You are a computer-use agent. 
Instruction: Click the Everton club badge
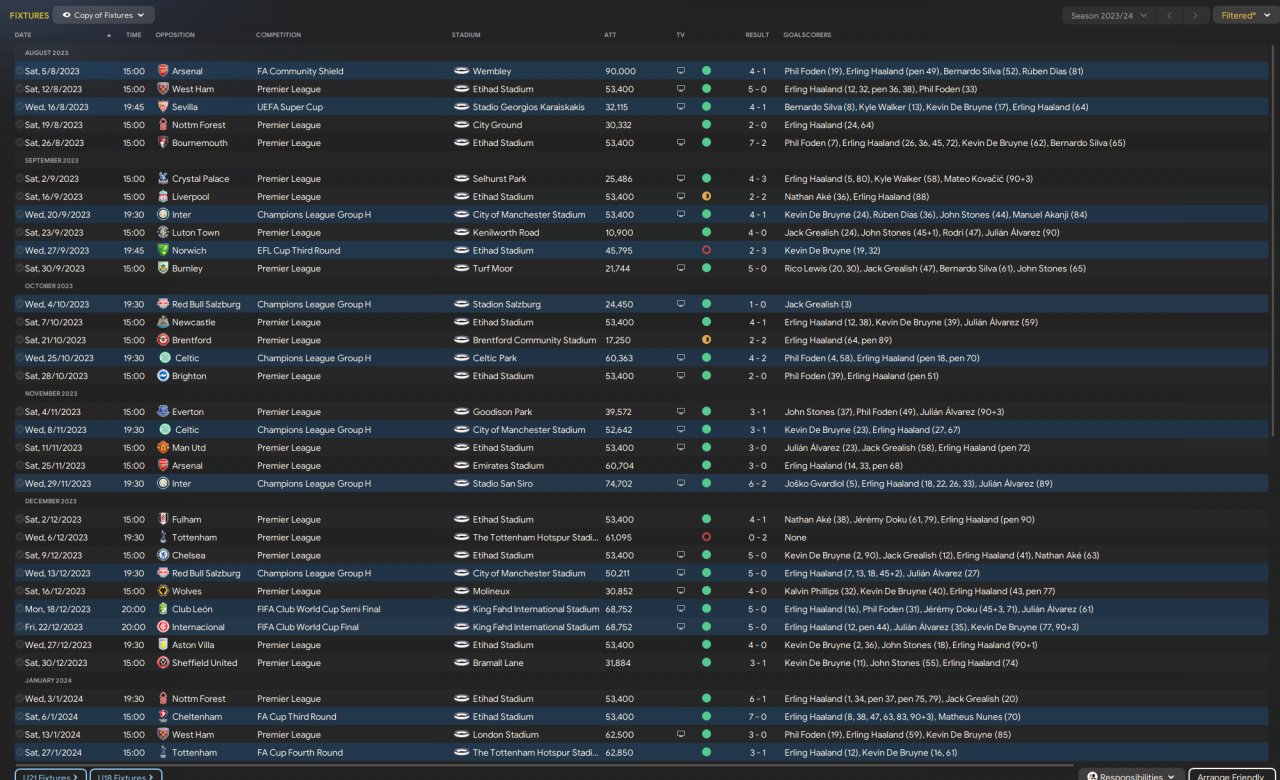(x=163, y=412)
